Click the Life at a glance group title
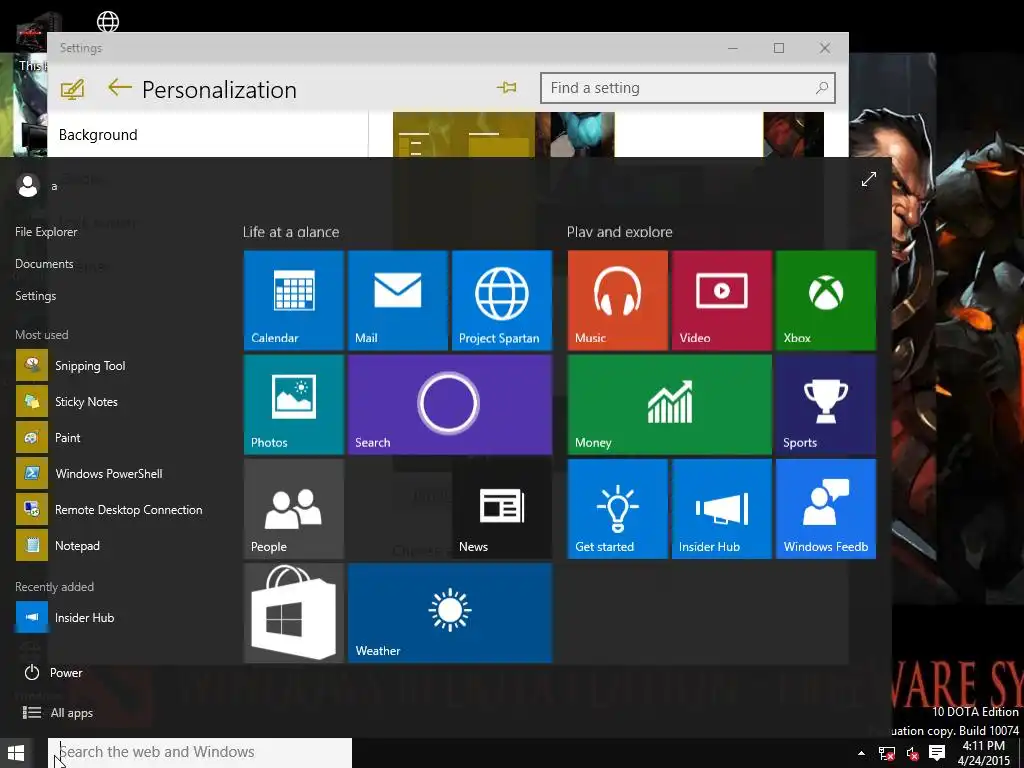 coord(291,232)
